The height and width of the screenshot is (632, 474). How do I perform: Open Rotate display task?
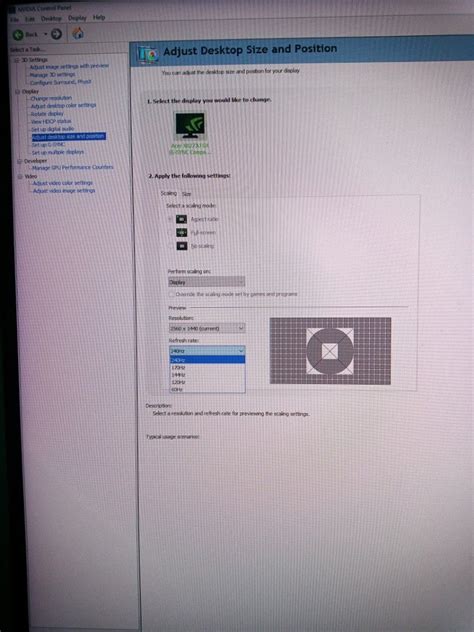coord(47,114)
